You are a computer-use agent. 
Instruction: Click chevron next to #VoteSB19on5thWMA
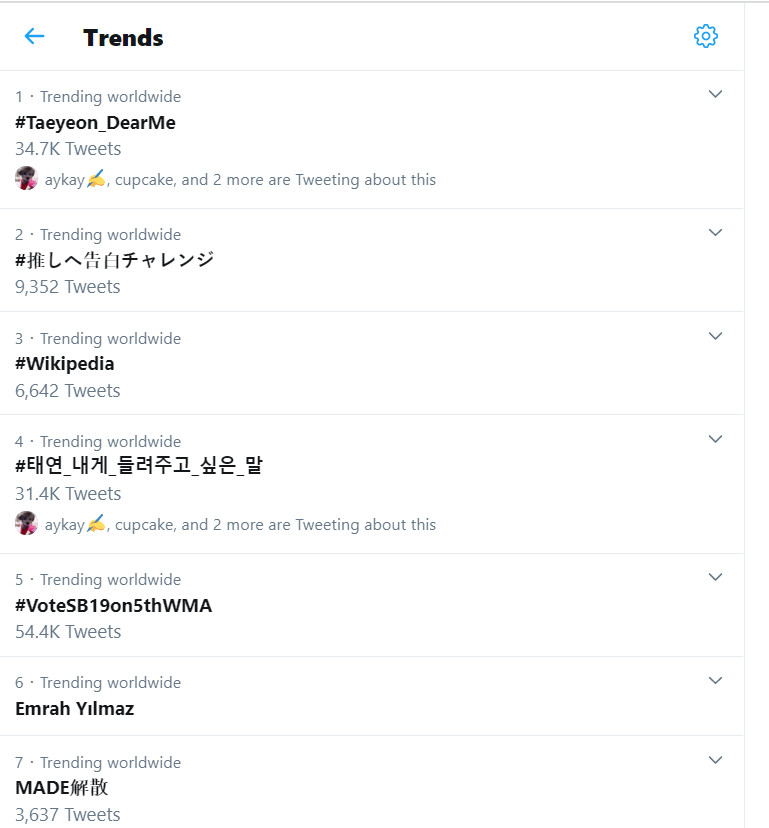coord(715,578)
